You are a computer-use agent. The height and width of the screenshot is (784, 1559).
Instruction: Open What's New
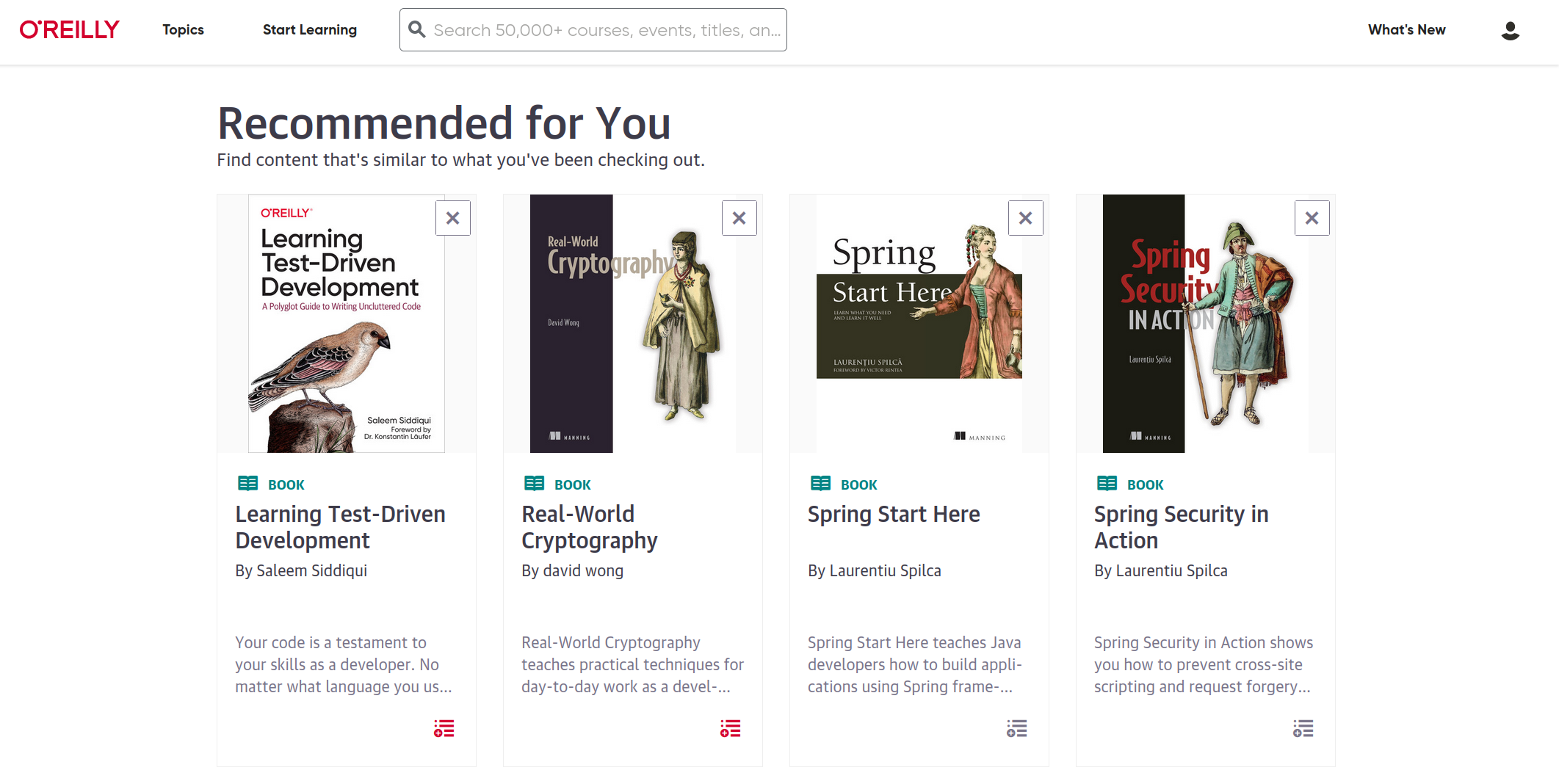point(1406,30)
